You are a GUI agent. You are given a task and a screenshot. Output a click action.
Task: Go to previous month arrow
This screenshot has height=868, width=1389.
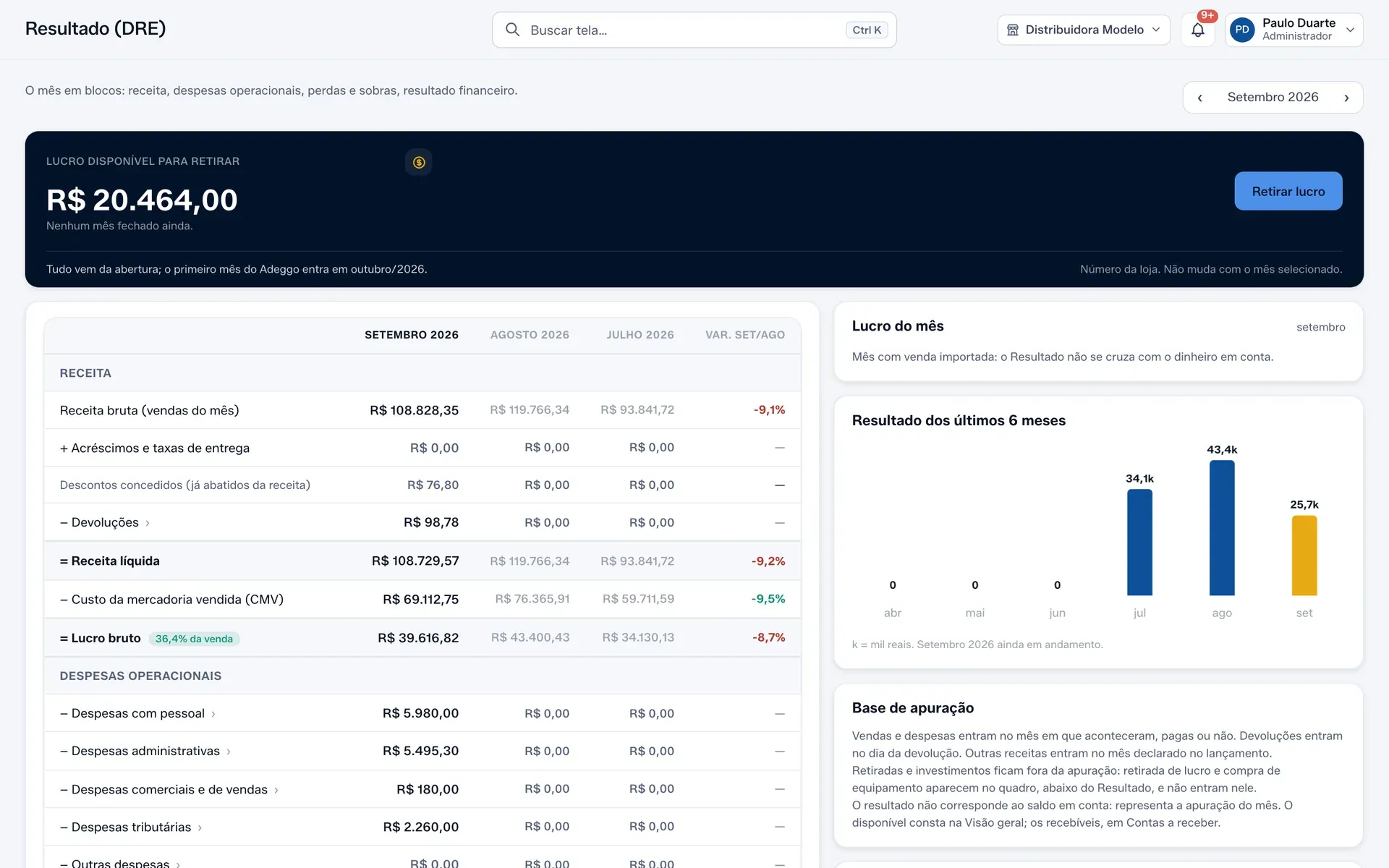pos(1200,98)
